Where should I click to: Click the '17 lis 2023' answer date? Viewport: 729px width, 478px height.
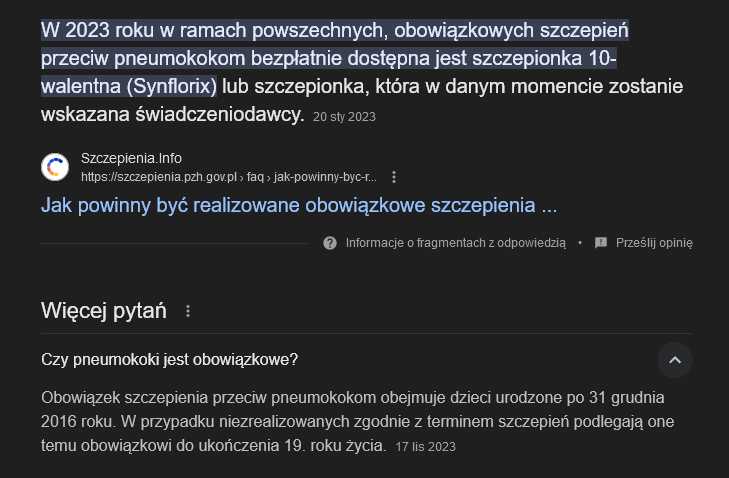[425, 447]
